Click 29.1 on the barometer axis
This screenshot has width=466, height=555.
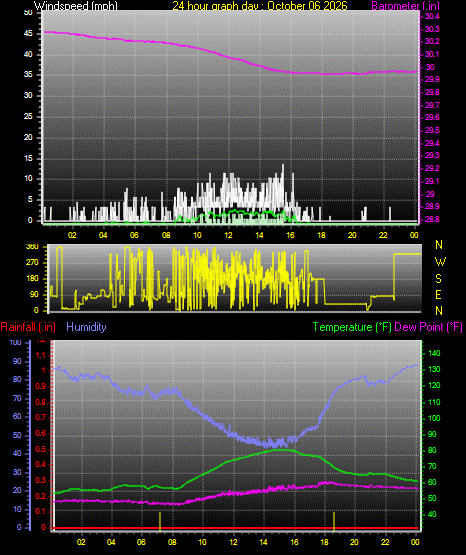432,181
